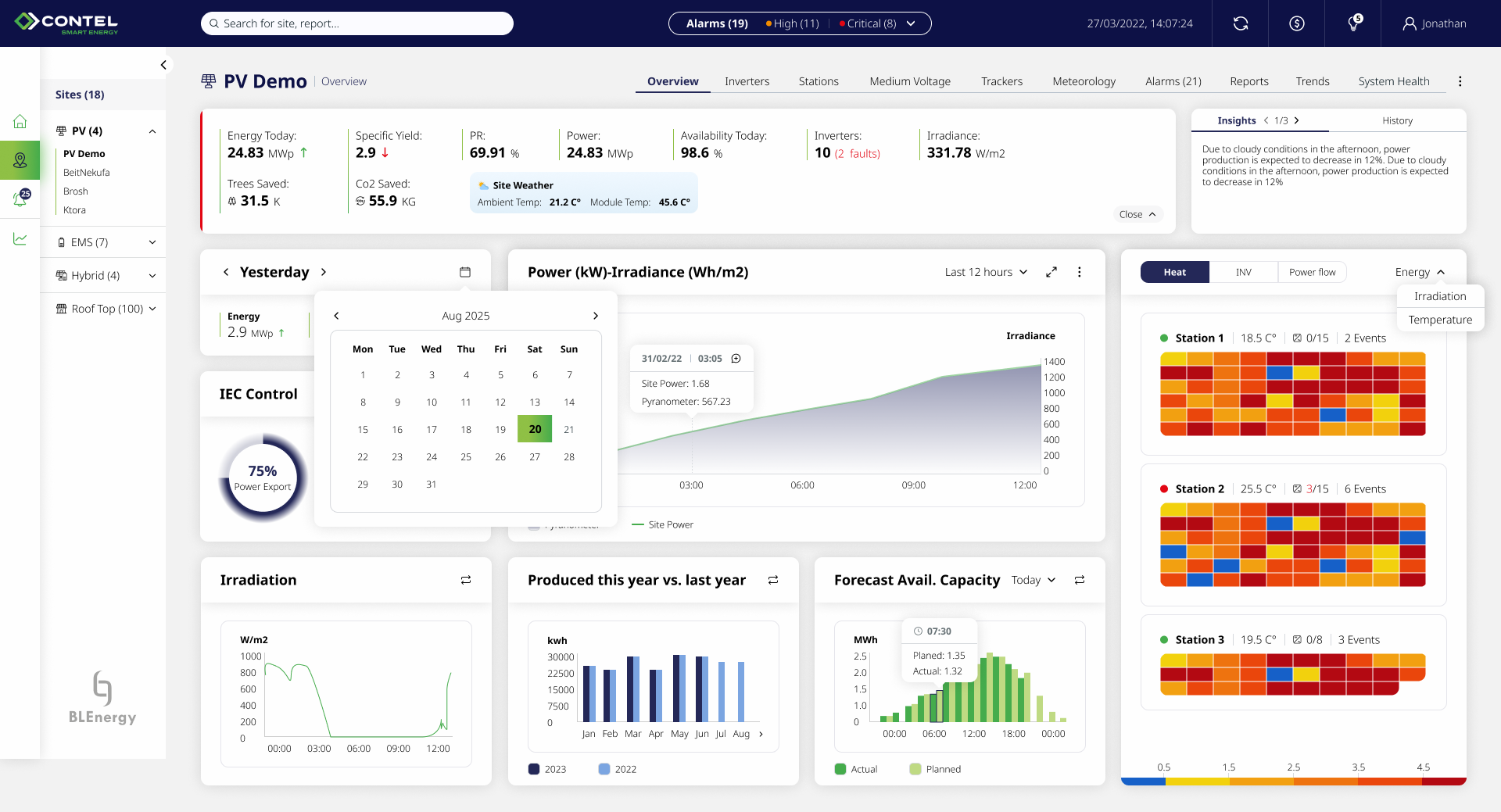Pick the 27th in the Aug 2025 calendar

[x=535, y=456]
